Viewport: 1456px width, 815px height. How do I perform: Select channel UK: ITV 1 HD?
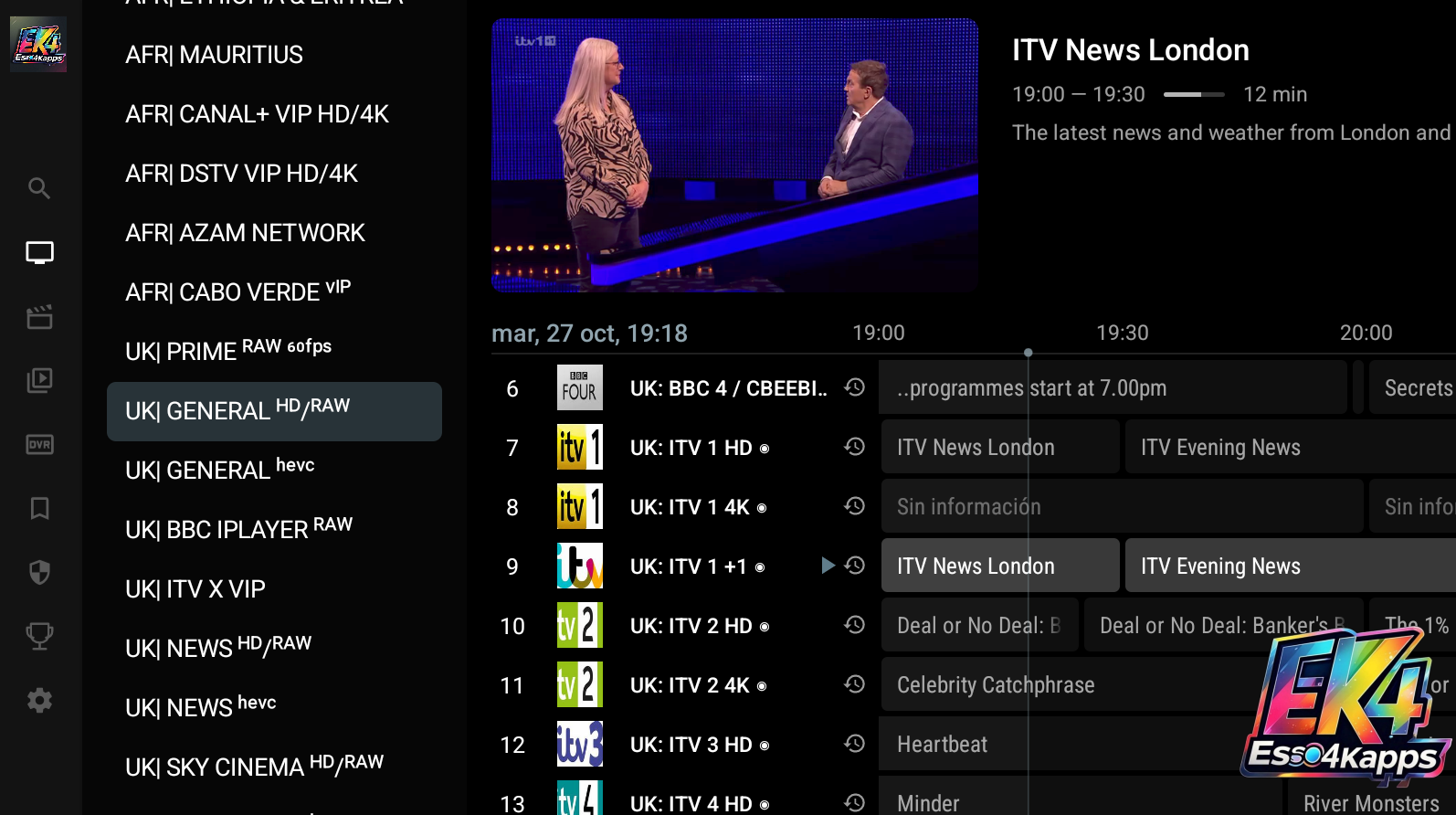700,448
